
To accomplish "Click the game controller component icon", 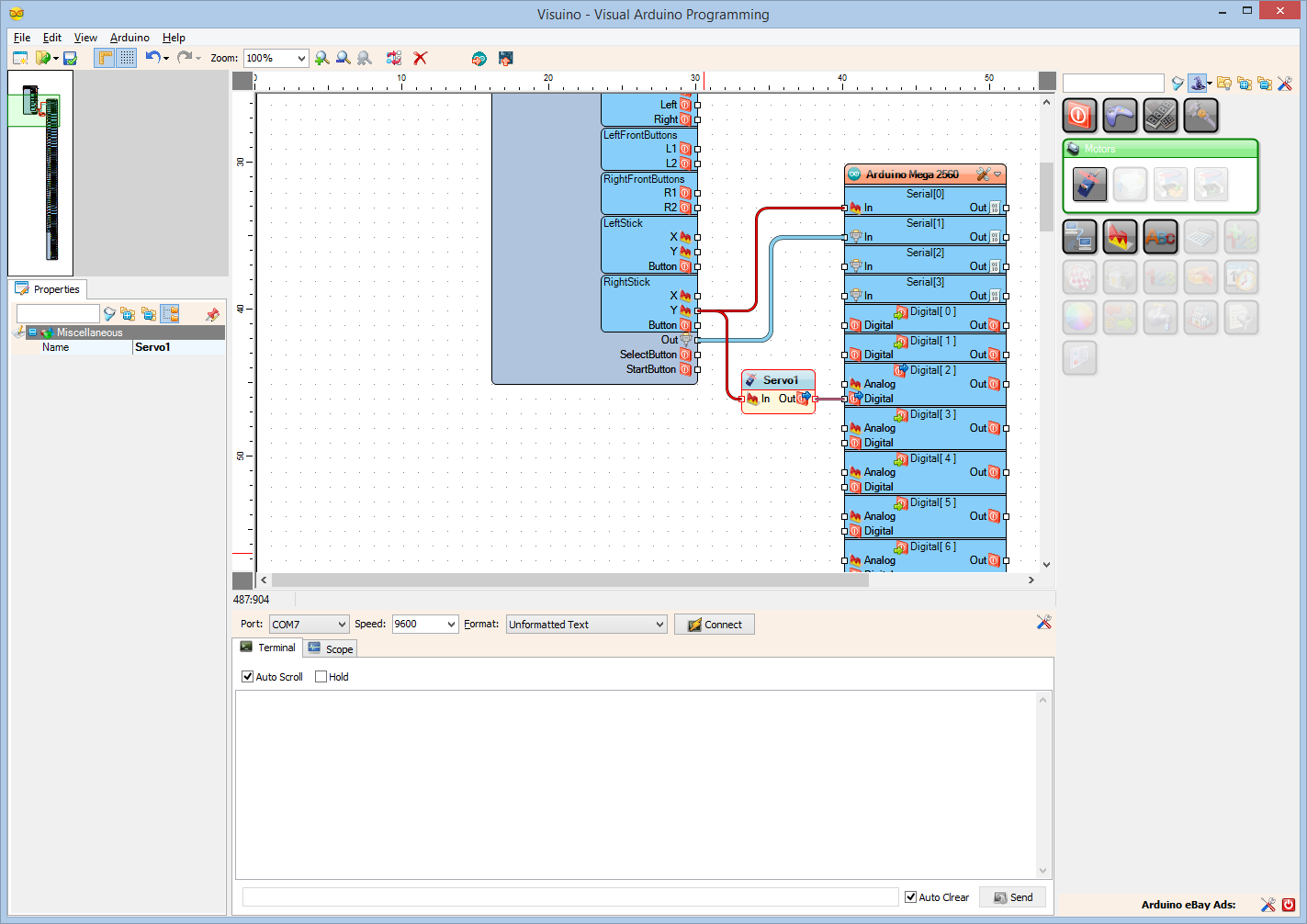I will 1120,115.
